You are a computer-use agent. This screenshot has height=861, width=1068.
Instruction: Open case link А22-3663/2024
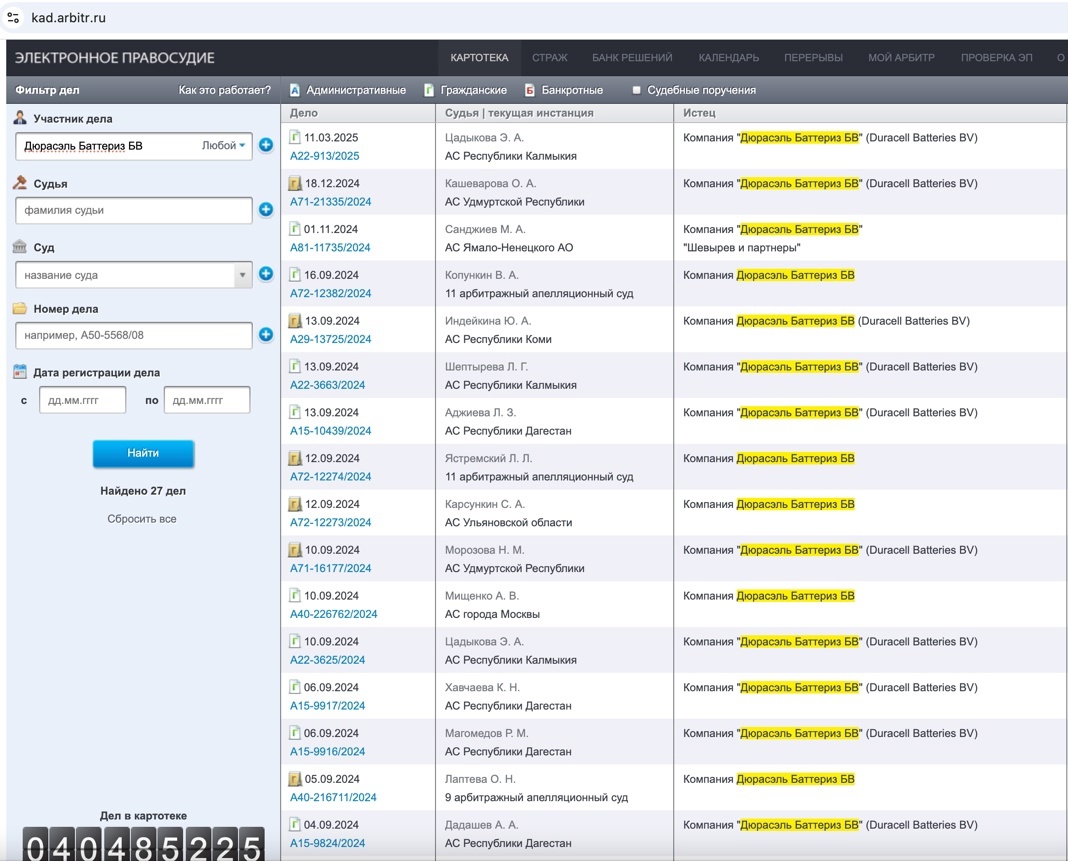tap(328, 385)
